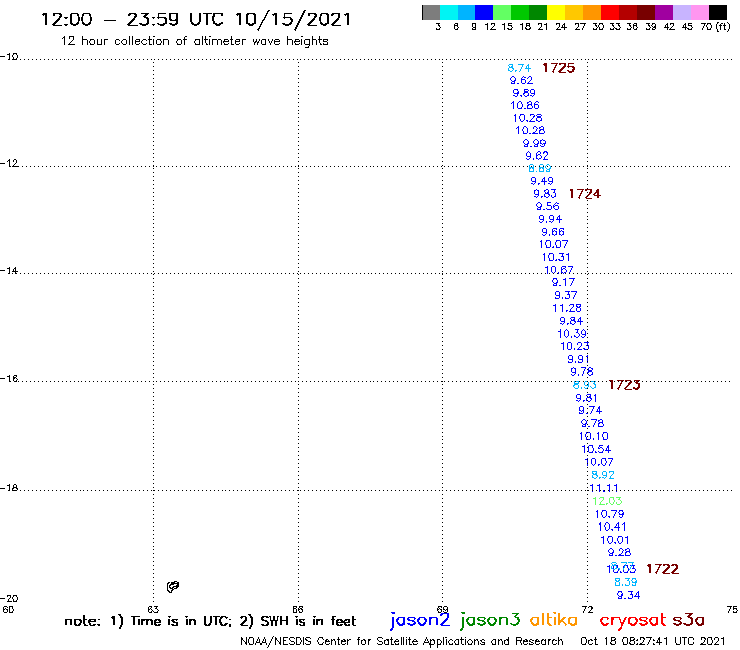Click the wave height value '11.28'

pos(567,308)
